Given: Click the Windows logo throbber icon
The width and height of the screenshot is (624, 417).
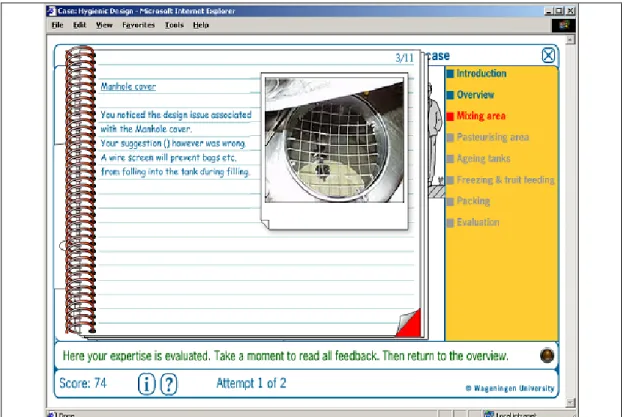Looking at the screenshot, I should [563, 25].
